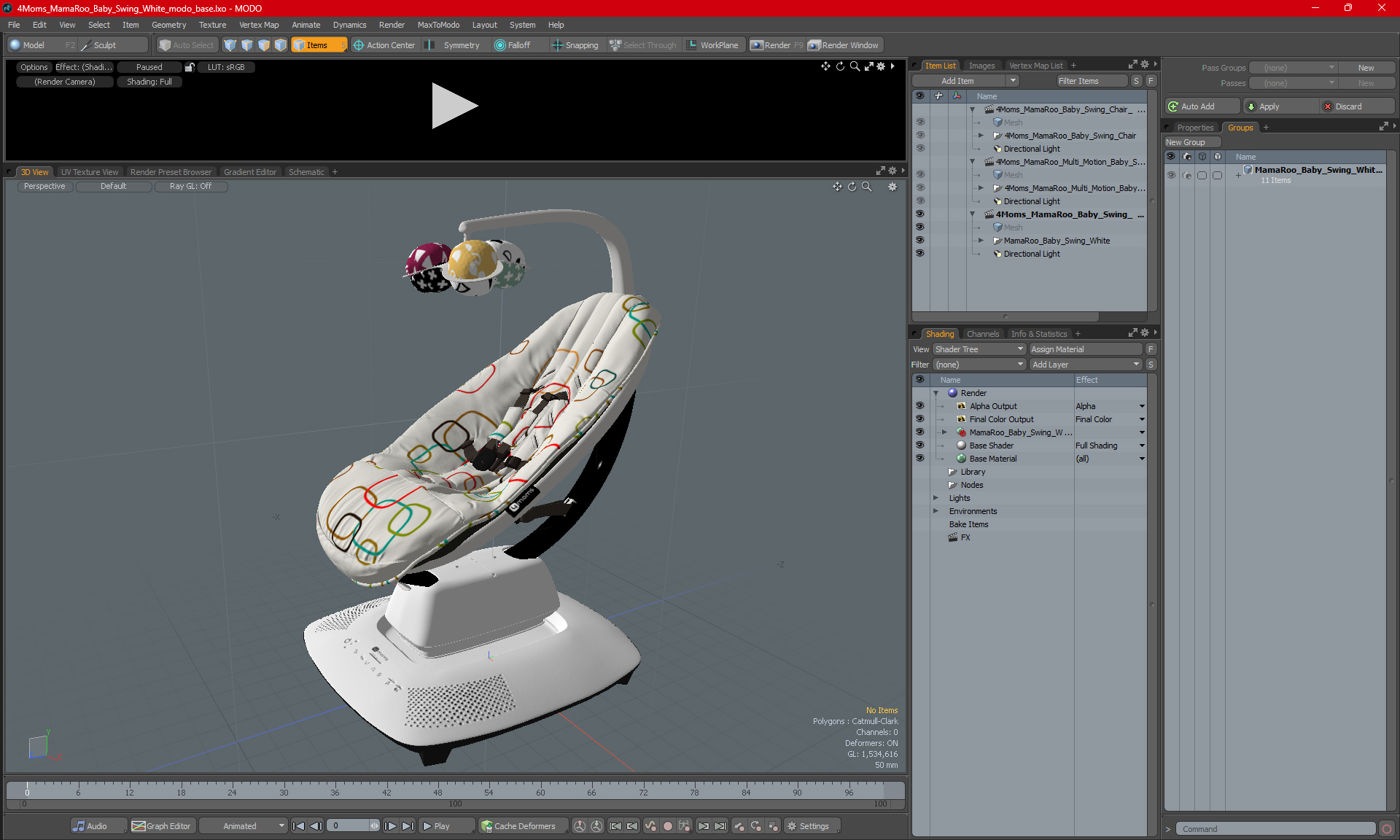Open Falloff options
This screenshot has height=840, width=1400.
coord(513,45)
